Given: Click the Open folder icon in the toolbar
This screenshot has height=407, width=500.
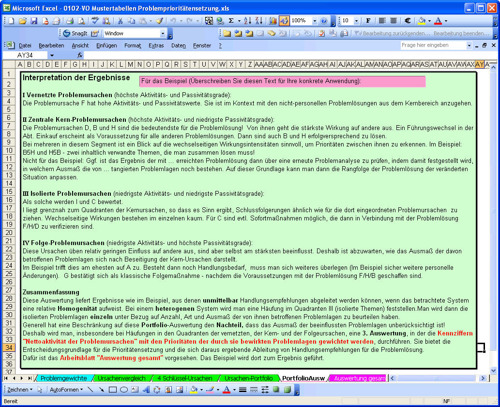Looking at the screenshot, I should point(23,21).
